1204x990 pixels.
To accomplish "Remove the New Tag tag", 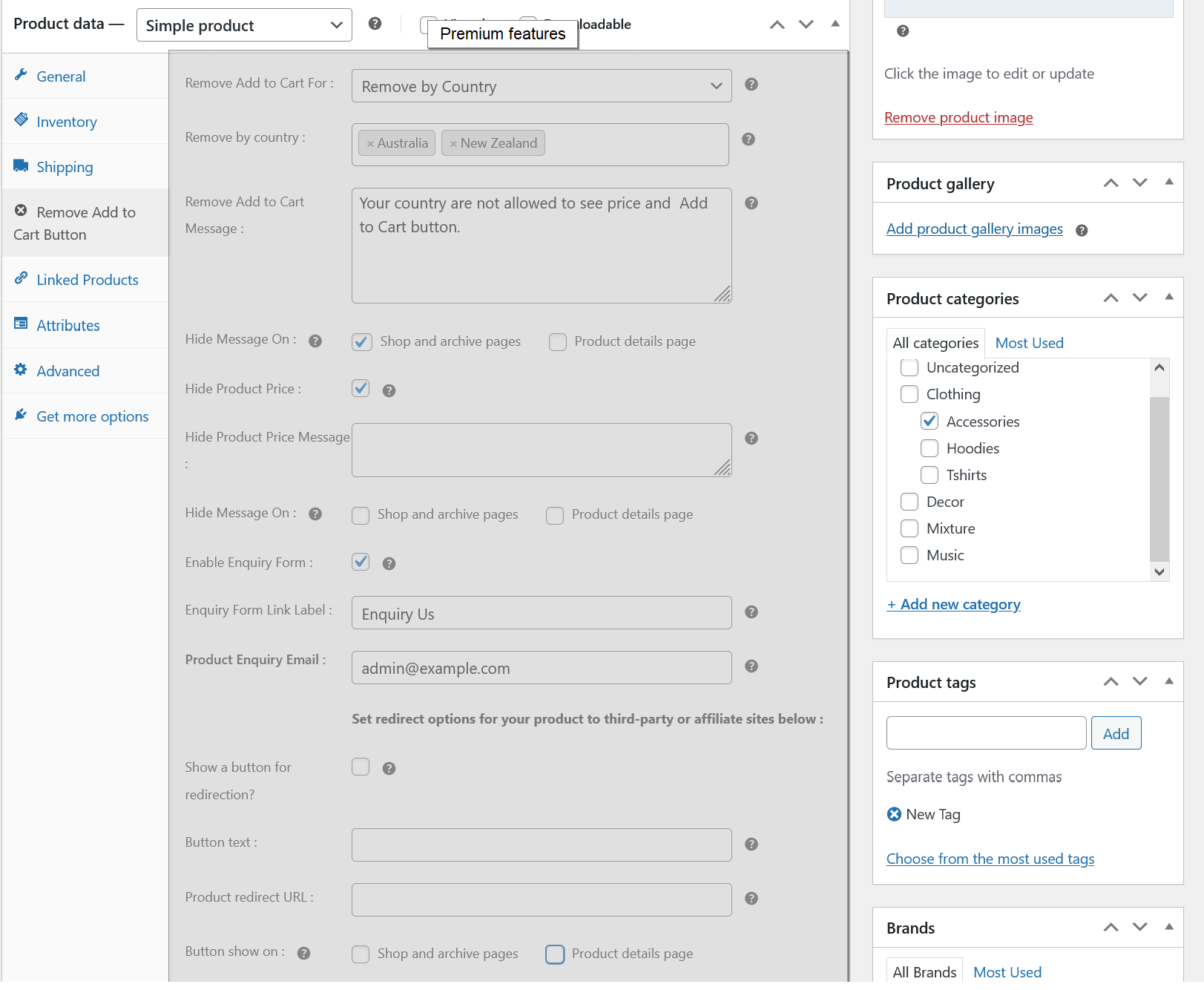I will (895, 814).
